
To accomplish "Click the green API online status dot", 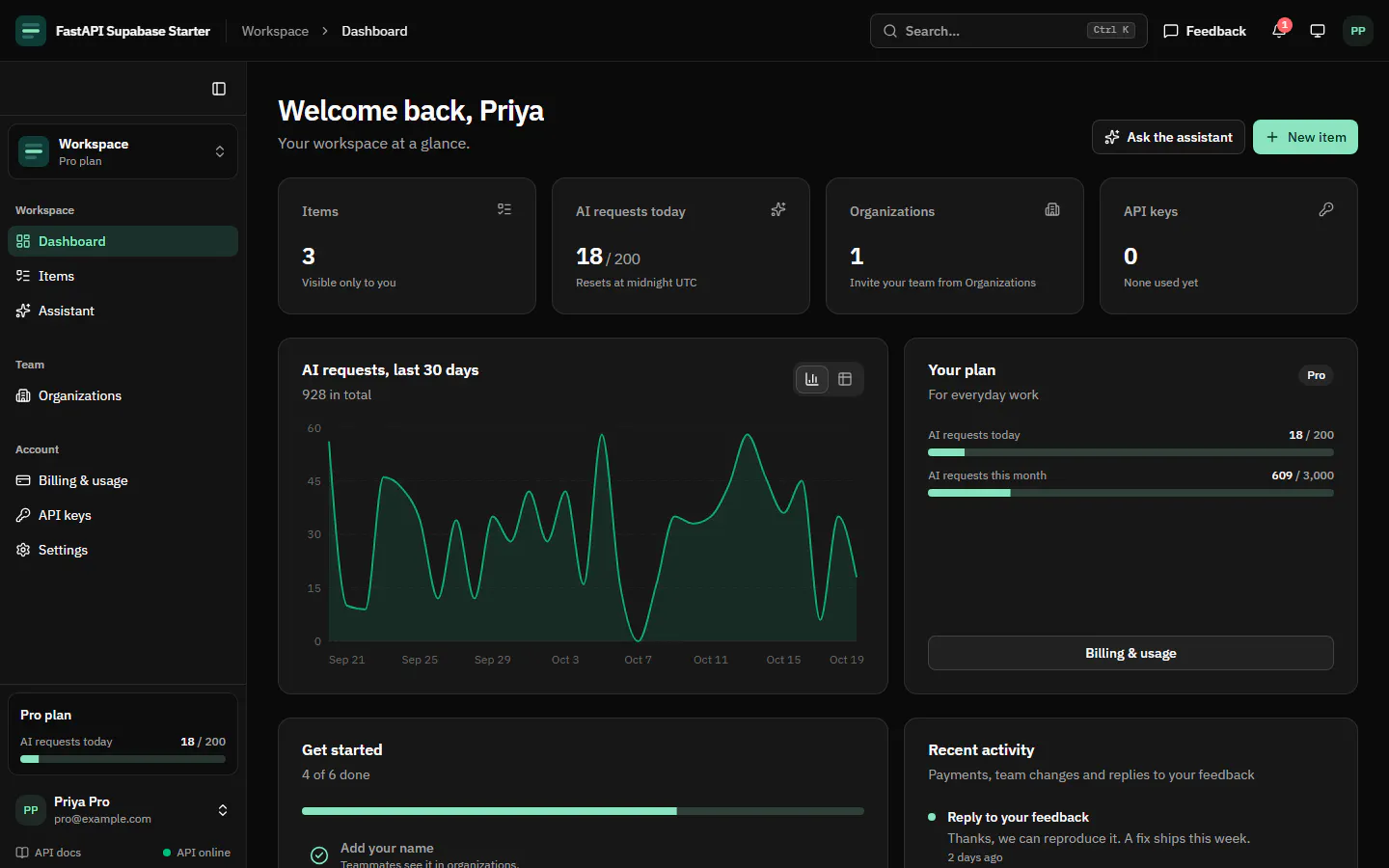I will point(167,853).
